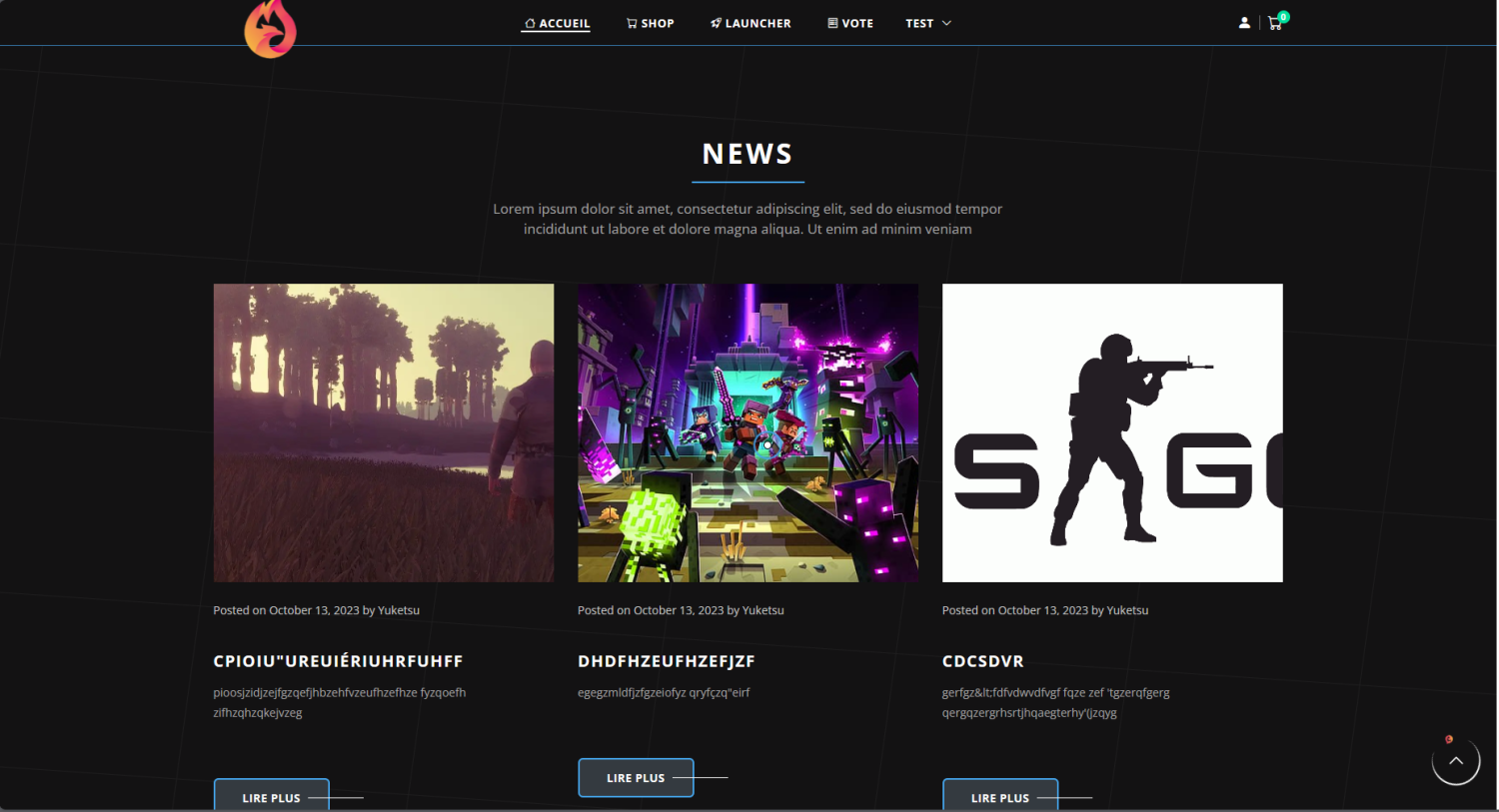Click the flame fox site logo
The height and width of the screenshot is (812, 1499).
pyautogui.click(x=270, y=29)
